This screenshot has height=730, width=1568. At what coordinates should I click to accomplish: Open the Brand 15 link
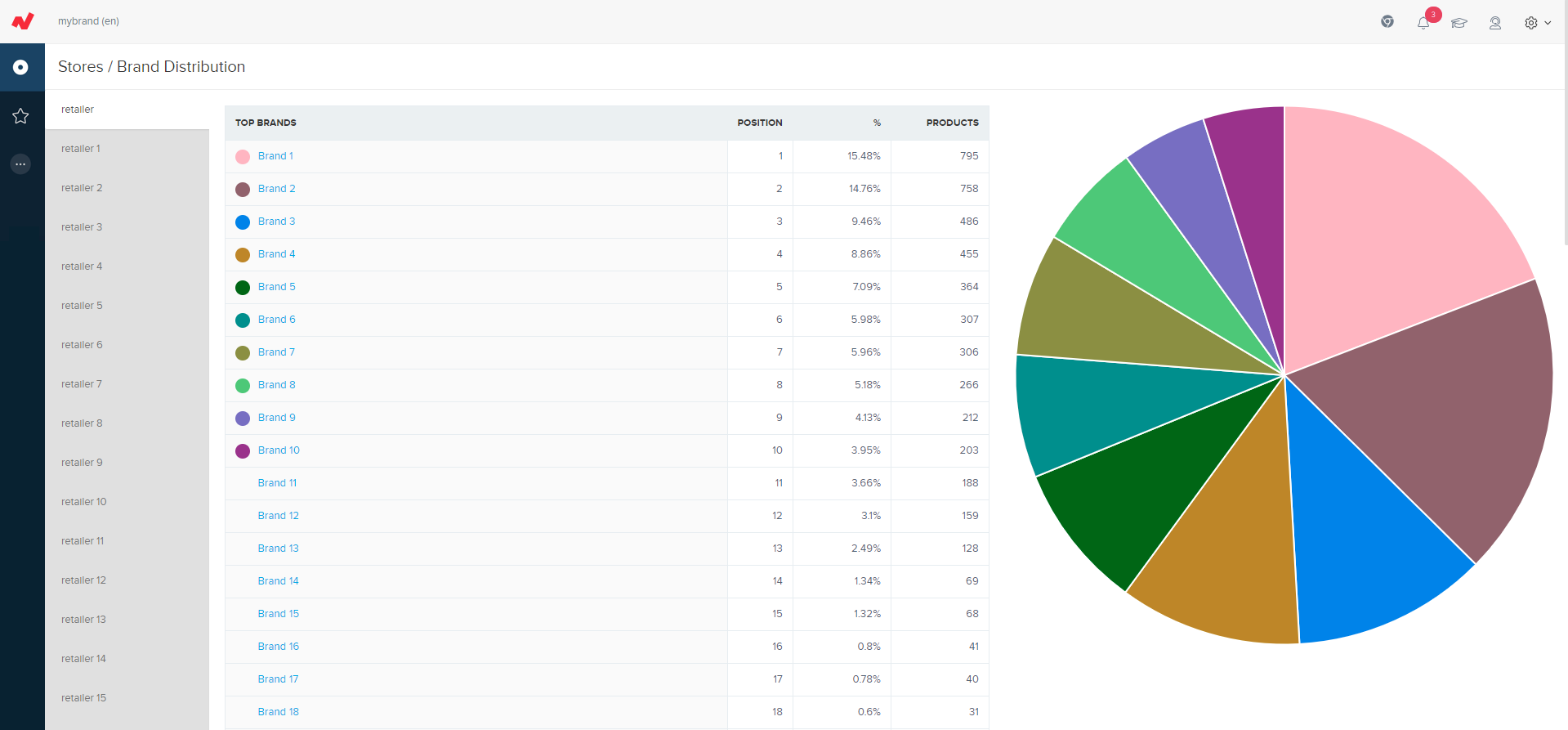tap(278, 614)
